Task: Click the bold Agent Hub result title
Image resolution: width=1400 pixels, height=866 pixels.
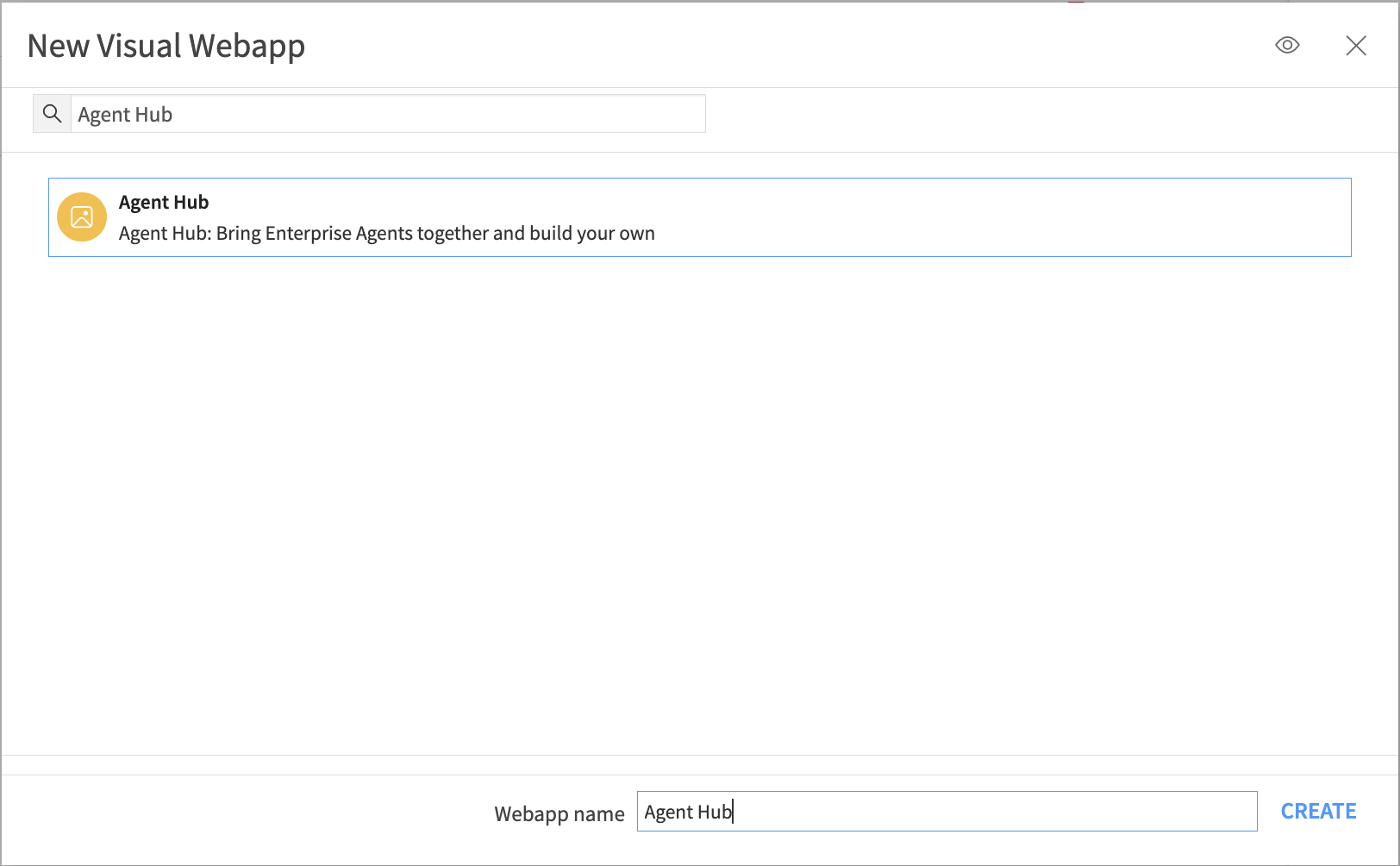Action: click(164, 203)
